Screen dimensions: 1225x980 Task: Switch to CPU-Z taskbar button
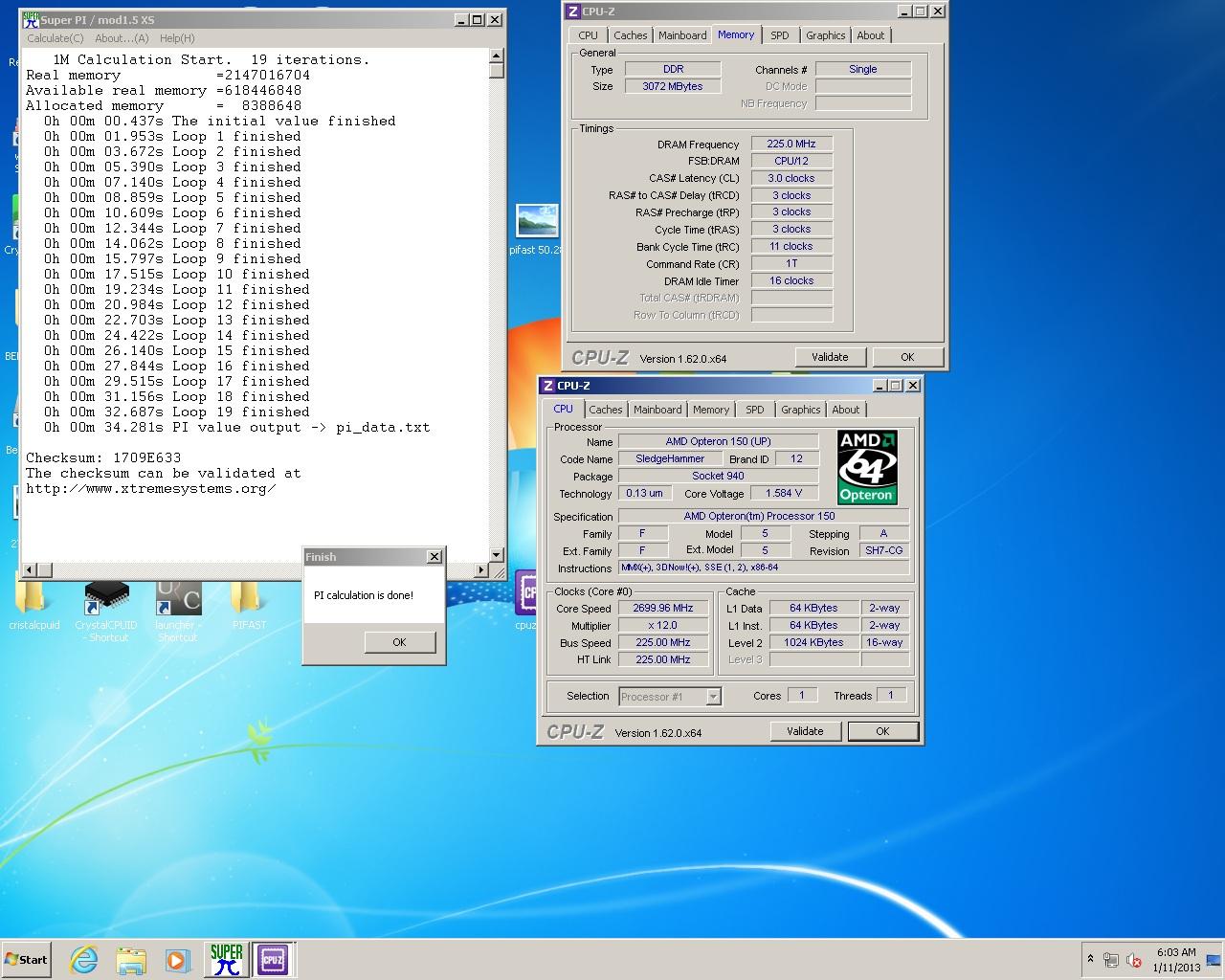click(273, 960)
